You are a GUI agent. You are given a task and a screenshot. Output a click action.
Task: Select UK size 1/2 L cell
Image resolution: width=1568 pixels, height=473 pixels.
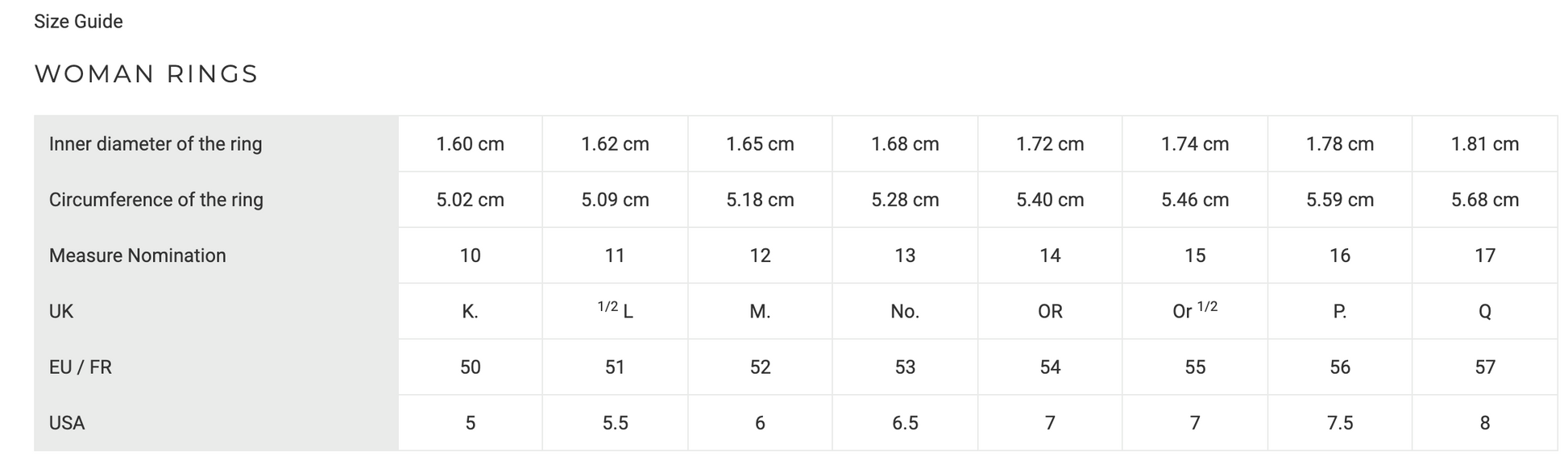[615, 311]
